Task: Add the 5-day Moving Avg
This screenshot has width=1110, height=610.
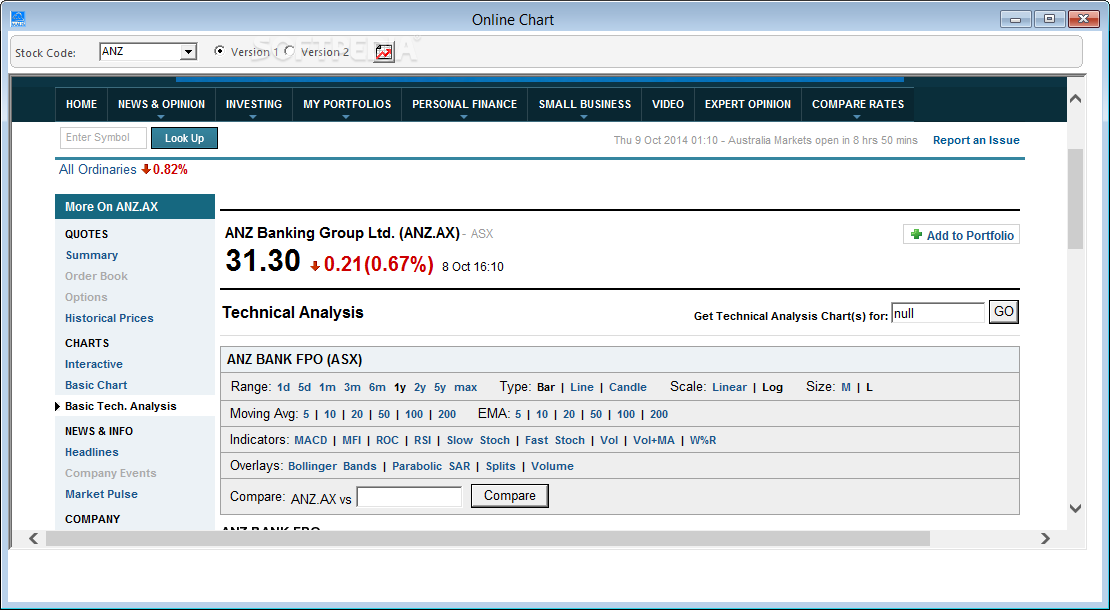Action: tap(306, 415)
